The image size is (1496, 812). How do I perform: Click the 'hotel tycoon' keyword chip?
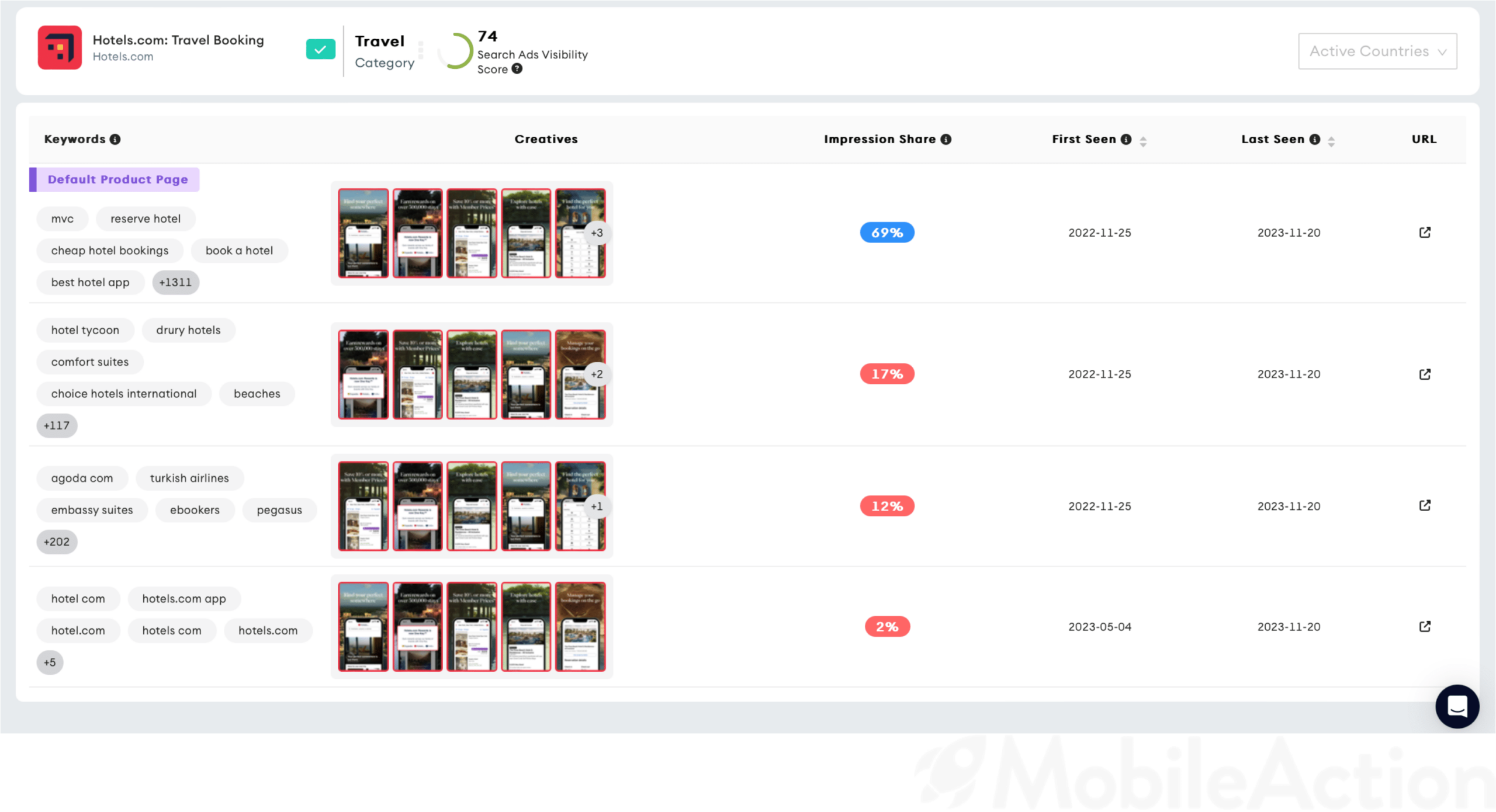(85, 330)
